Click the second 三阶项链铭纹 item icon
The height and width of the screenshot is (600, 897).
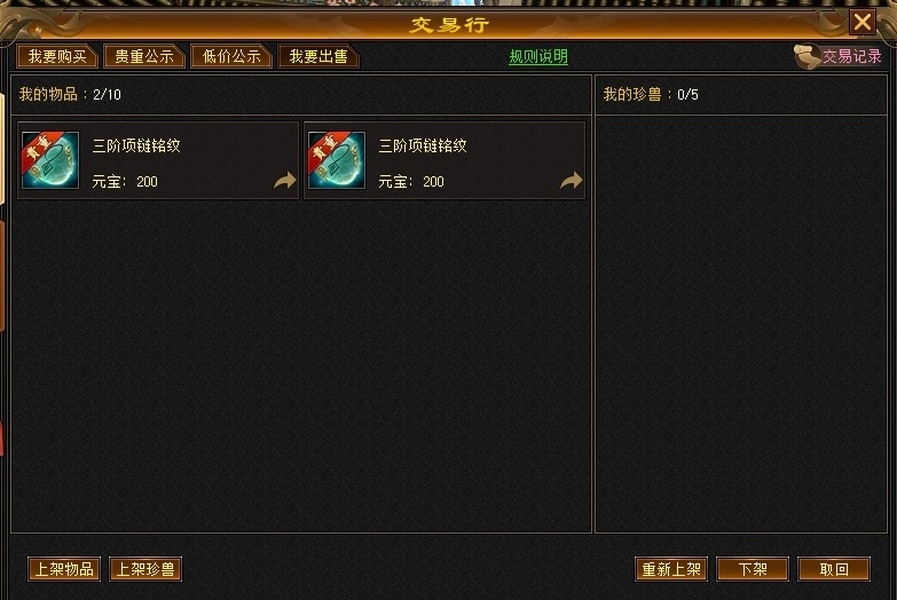point(336,160)
